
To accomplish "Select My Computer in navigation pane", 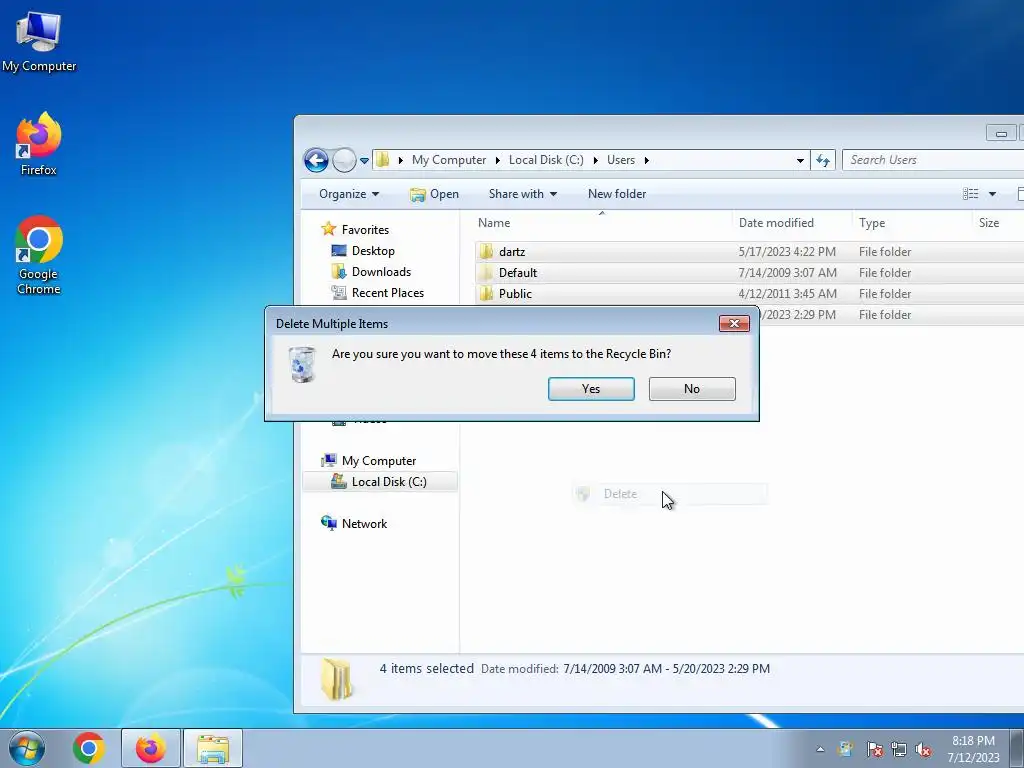I will pyautogui.click(x=379, y=461).
